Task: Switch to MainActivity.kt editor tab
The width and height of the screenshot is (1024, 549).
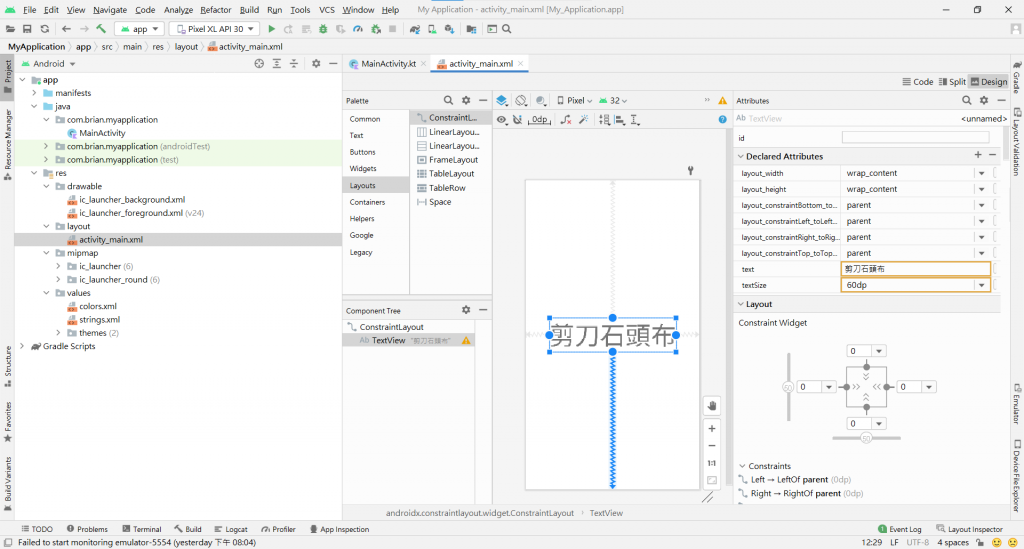Action: coord(388,63)
